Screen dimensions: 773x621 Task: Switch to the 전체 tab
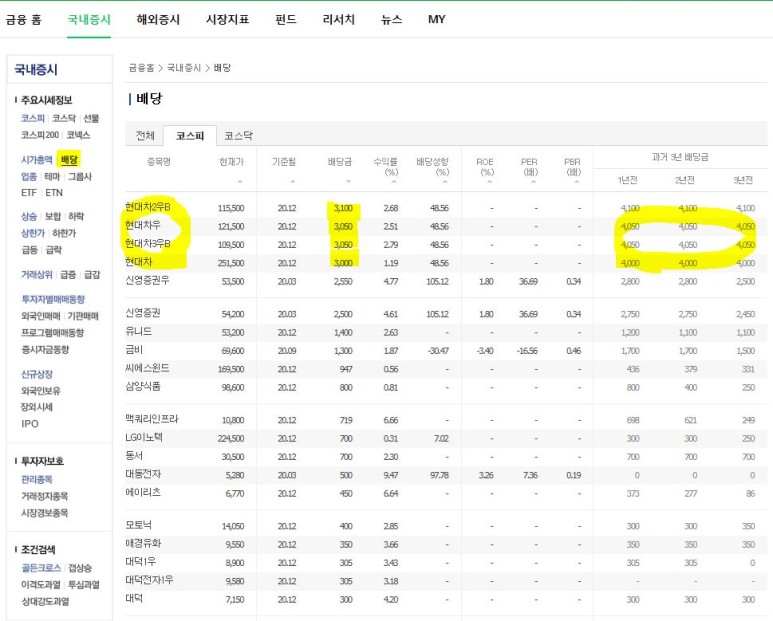coord(145,136)
